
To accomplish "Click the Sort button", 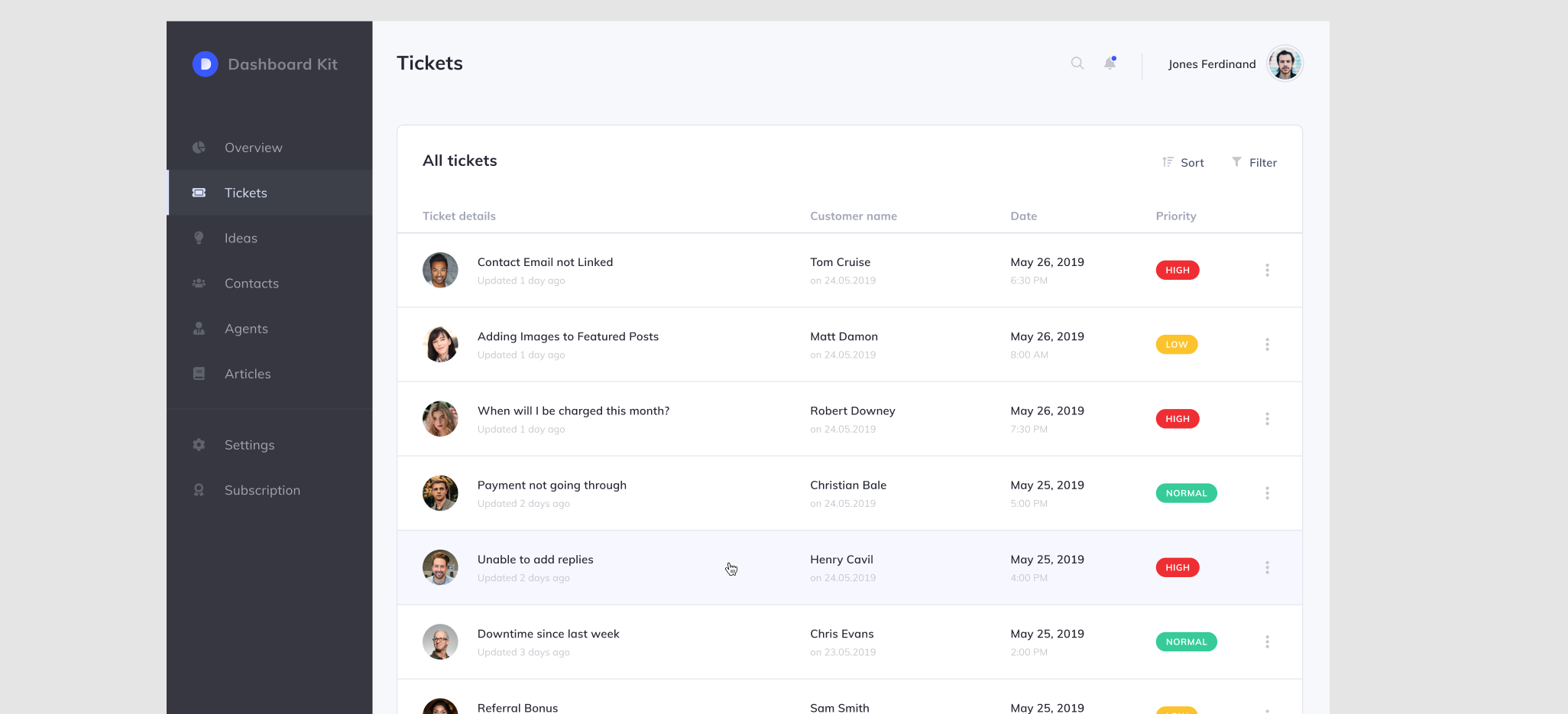I will (1183, 162).
